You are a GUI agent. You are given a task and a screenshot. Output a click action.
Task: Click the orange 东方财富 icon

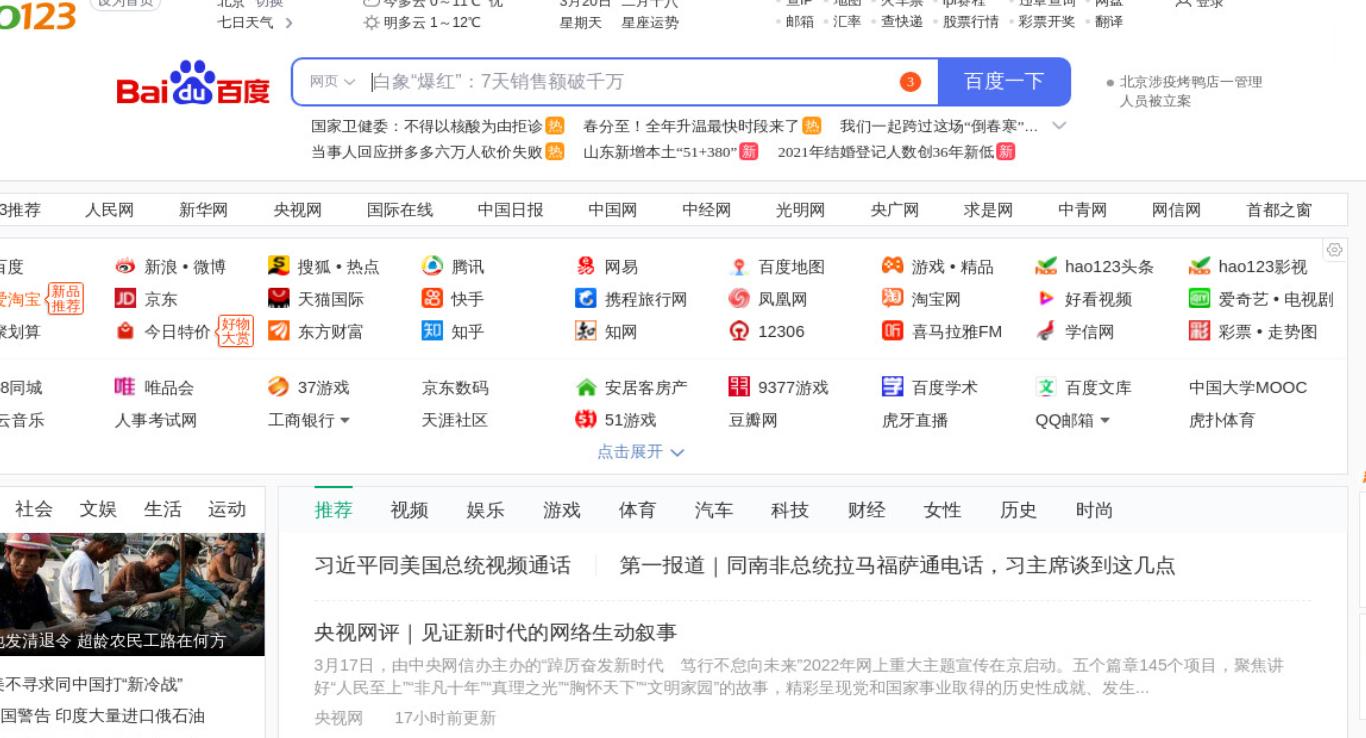coord(279,331)
